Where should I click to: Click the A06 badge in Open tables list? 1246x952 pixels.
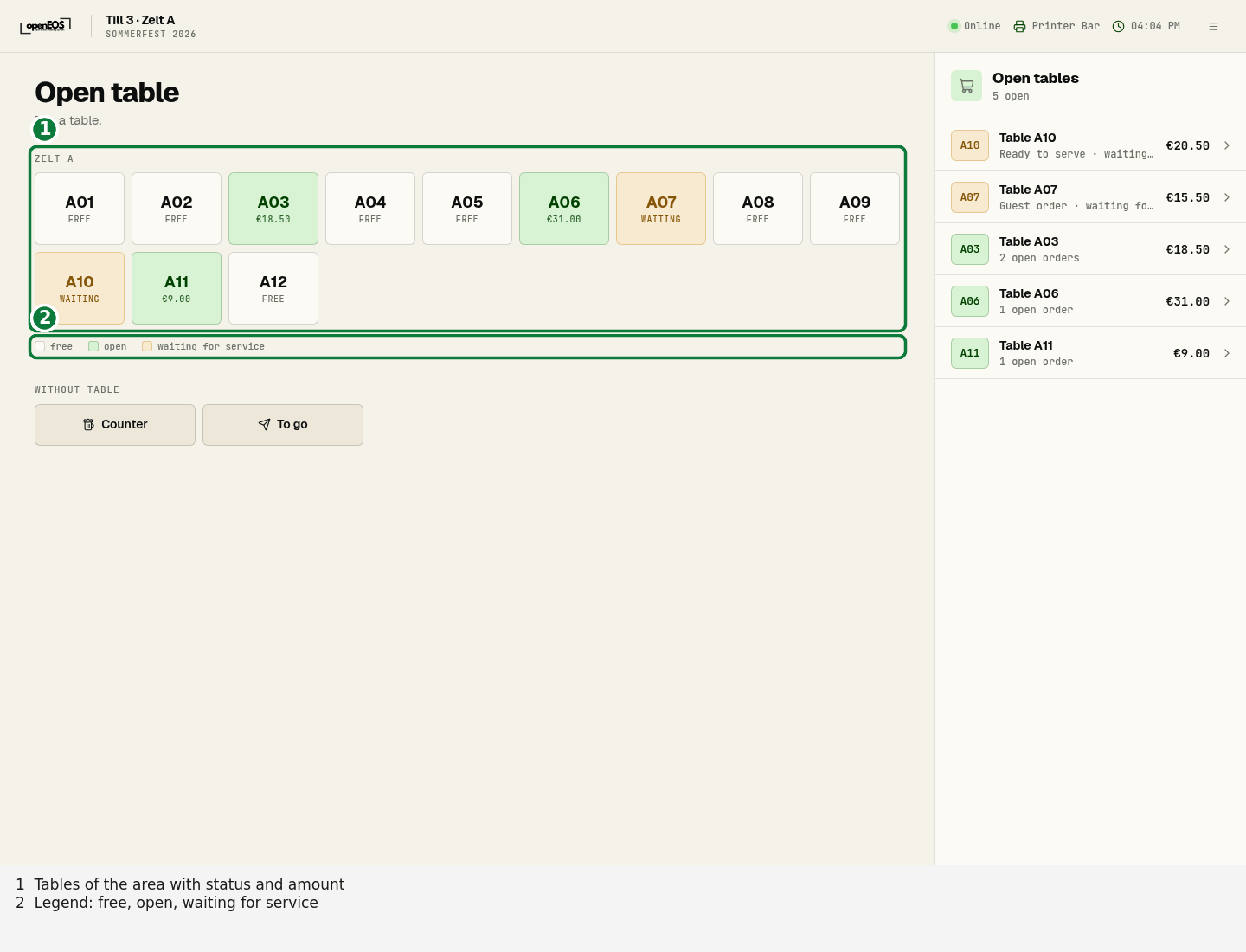click(970, 301)
